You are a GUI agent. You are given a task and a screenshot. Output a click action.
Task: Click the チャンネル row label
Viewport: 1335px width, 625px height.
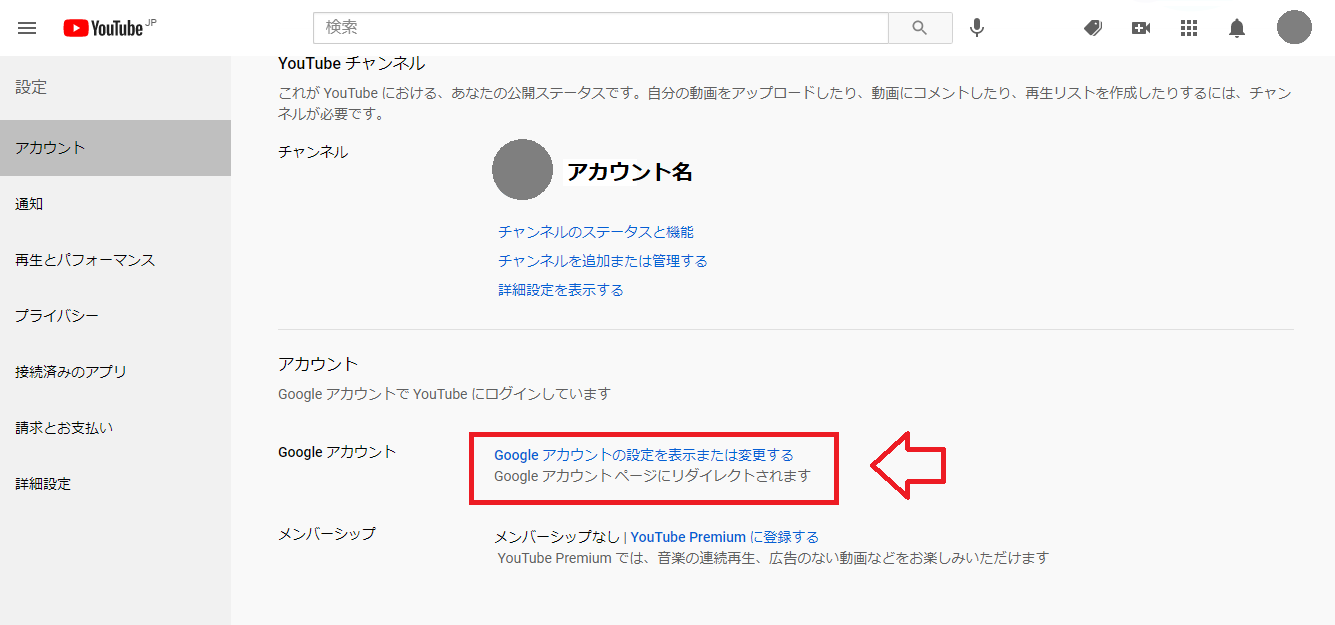tap(313, 152)
